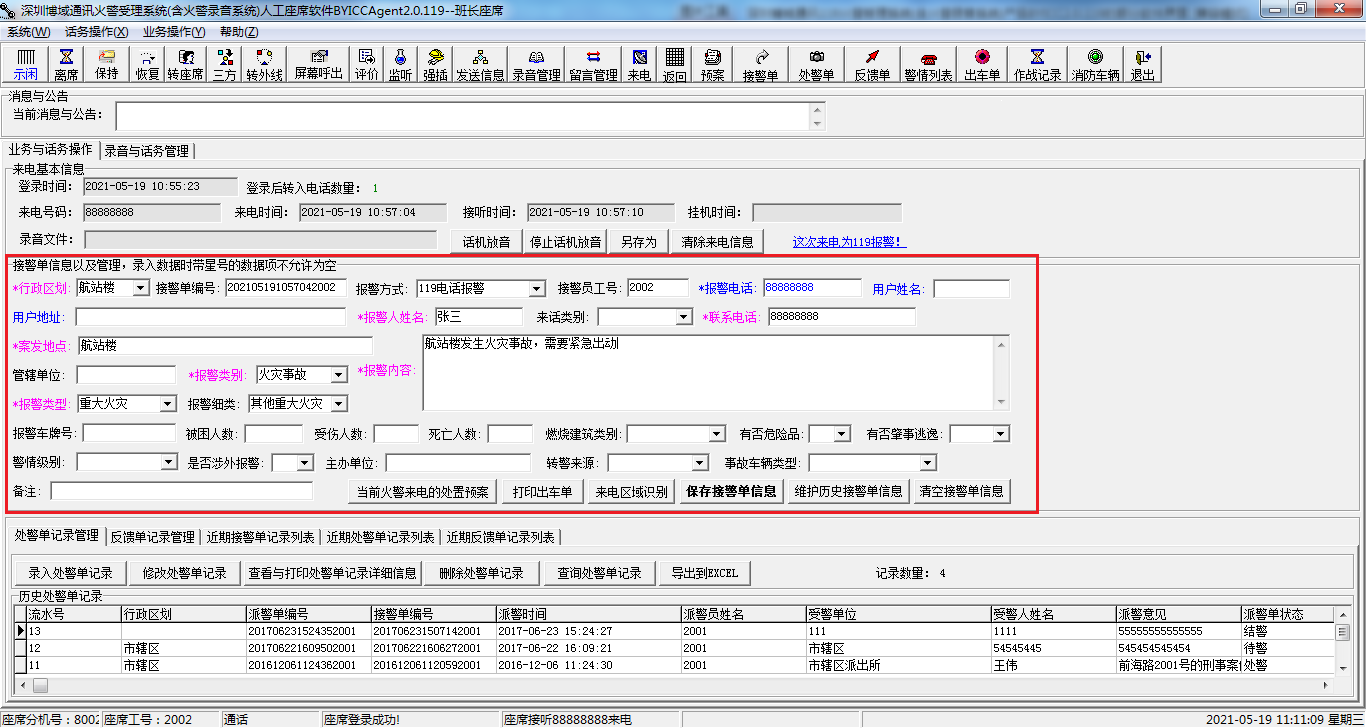
Task: Switch to 反馈单记录管理 tab
Action: (153, 537)
